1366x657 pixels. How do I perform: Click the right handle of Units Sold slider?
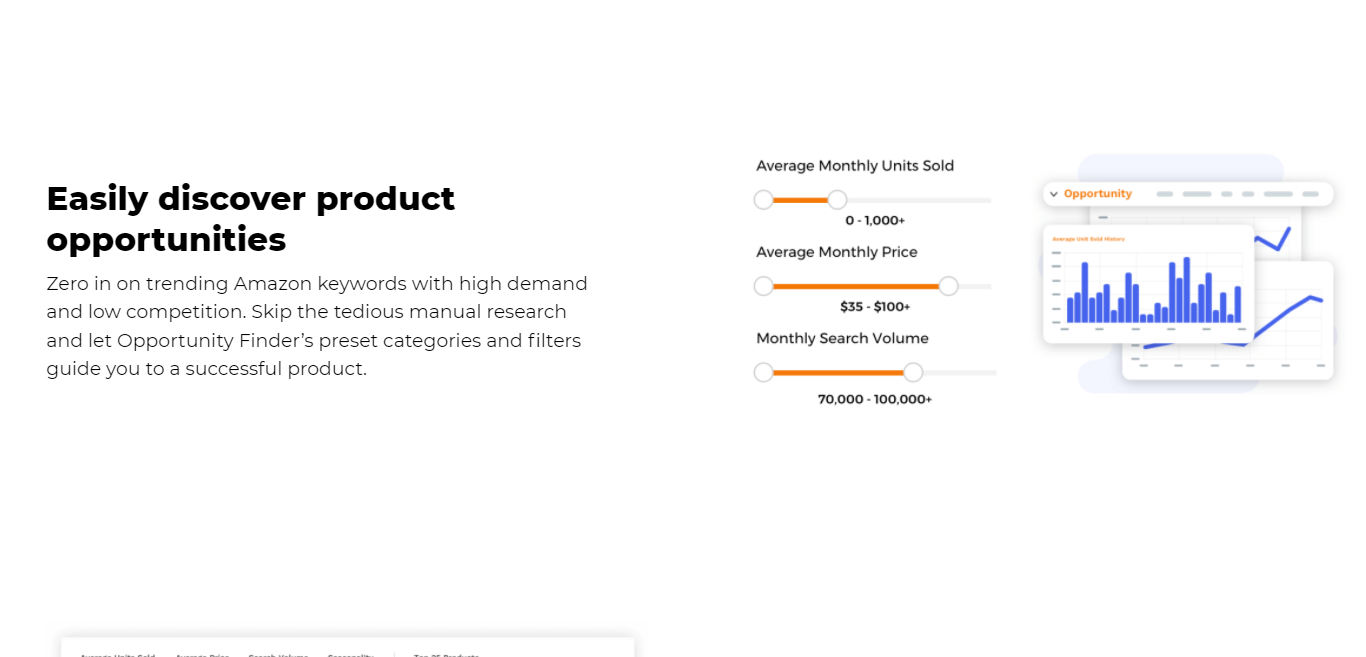pos(837,200)
